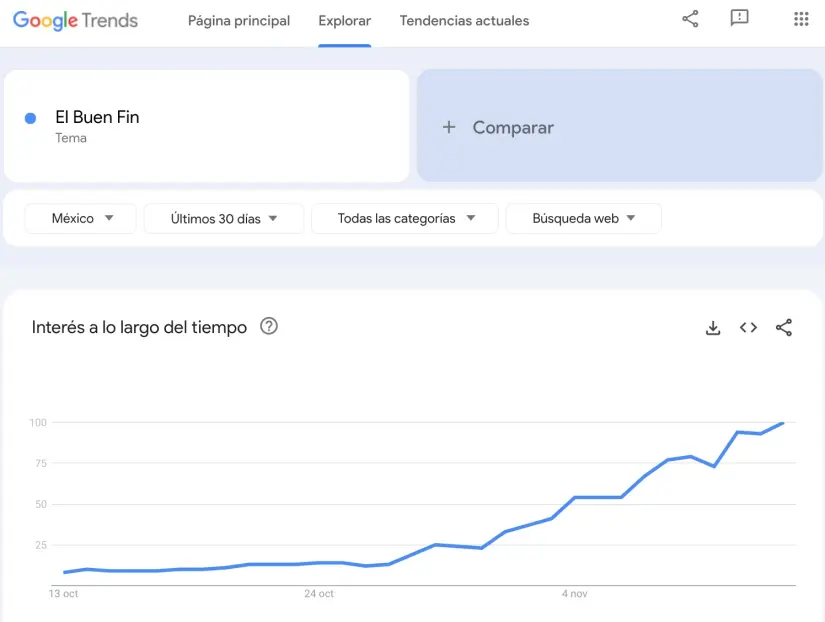Image resolution: width=825 pixels, height=622 pixels.
Task: Click the plus icon in Comparar
Action: coord(449,127)
